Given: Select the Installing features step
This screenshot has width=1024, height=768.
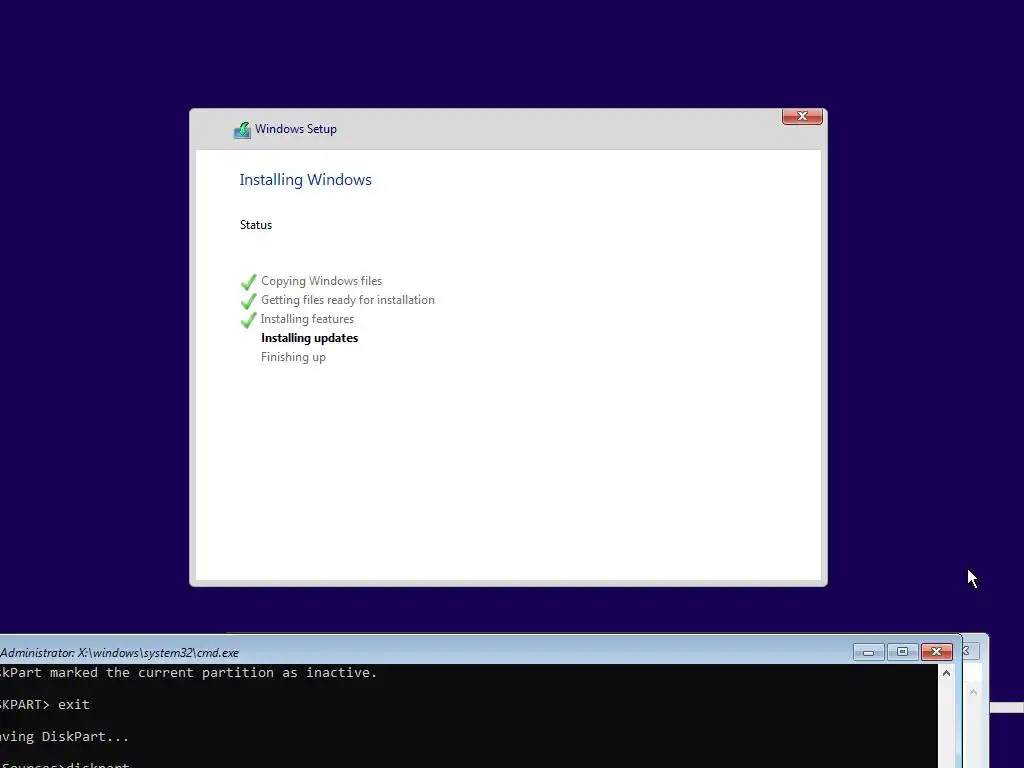Looking at the screenshot, I should point(307,319).
